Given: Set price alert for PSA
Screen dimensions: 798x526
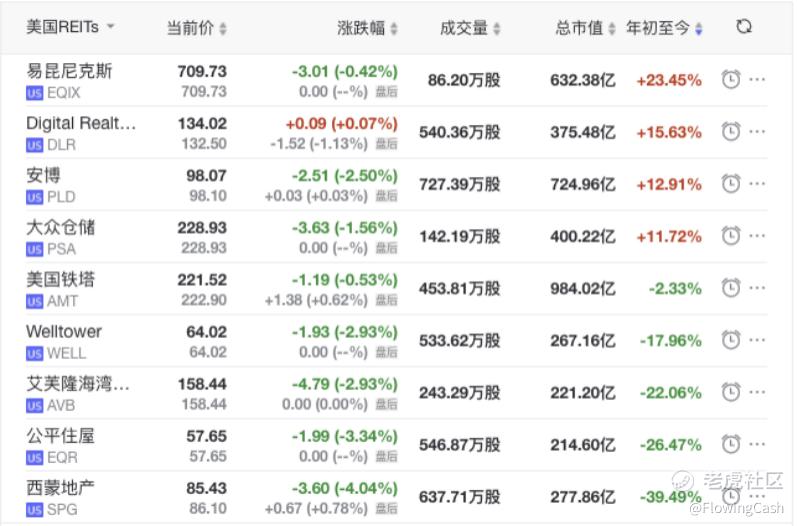Looking at the screenshot, I should [731, 236].
